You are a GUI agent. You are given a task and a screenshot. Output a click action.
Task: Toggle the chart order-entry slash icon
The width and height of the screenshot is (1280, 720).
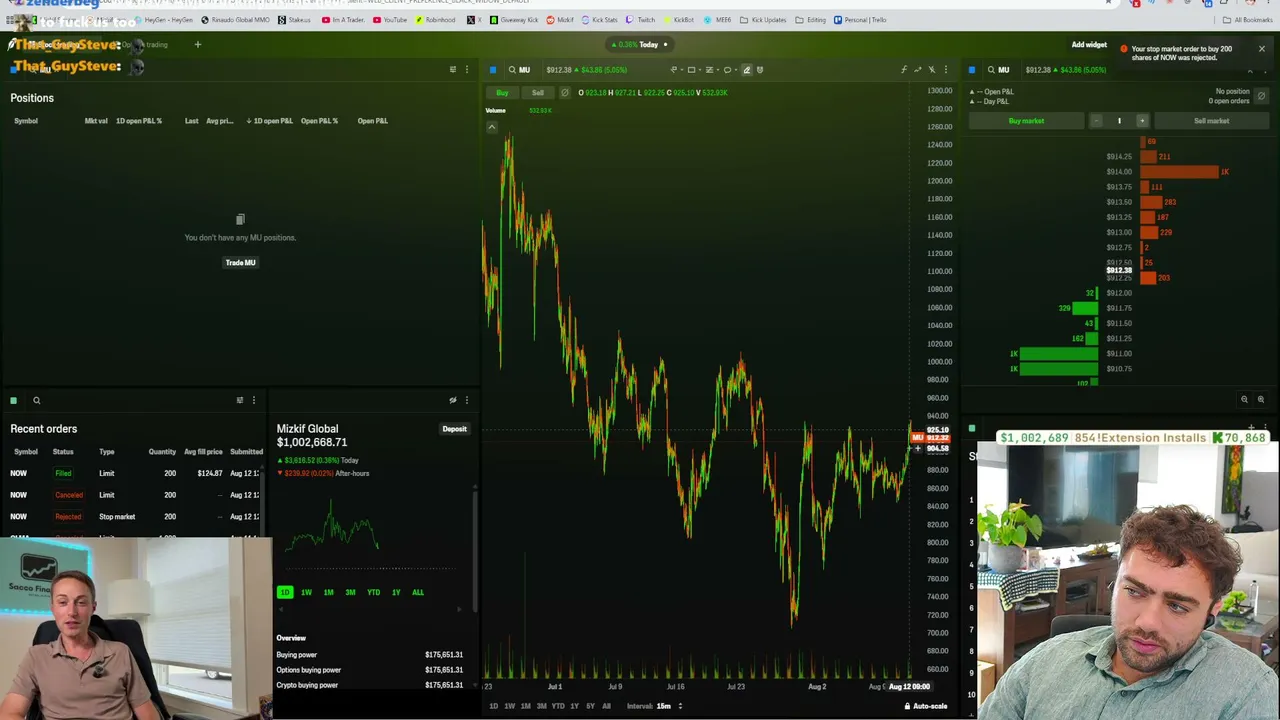pos(565,93)
